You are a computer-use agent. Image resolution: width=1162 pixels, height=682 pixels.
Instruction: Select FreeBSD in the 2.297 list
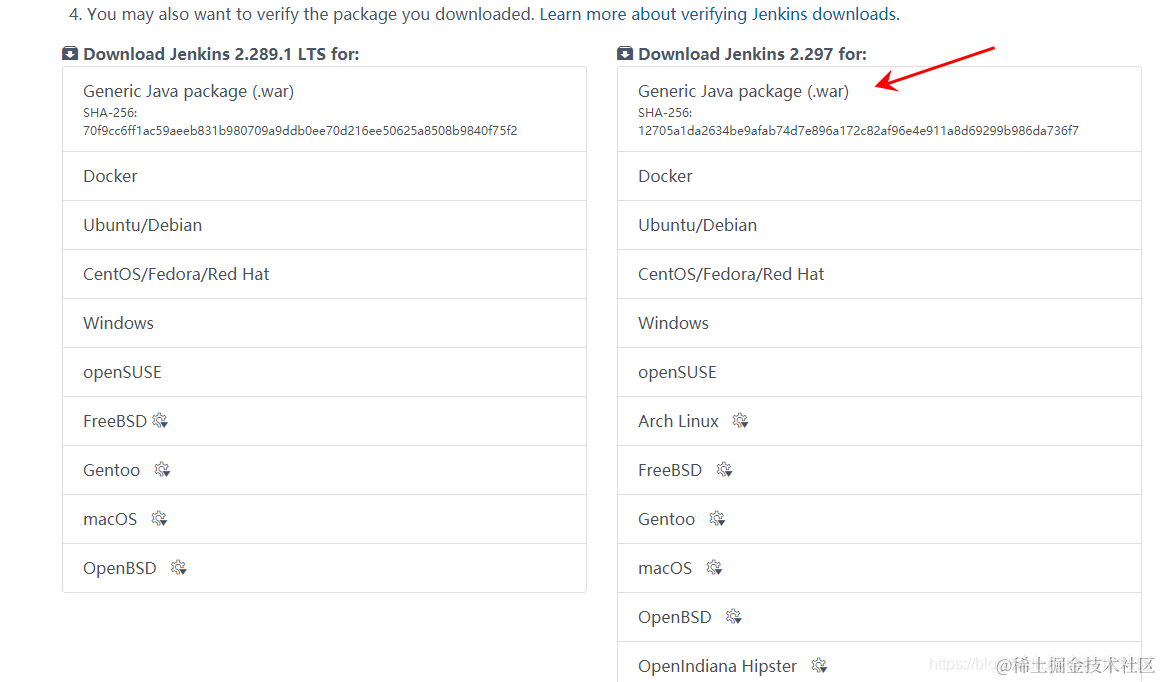[879, 470]
